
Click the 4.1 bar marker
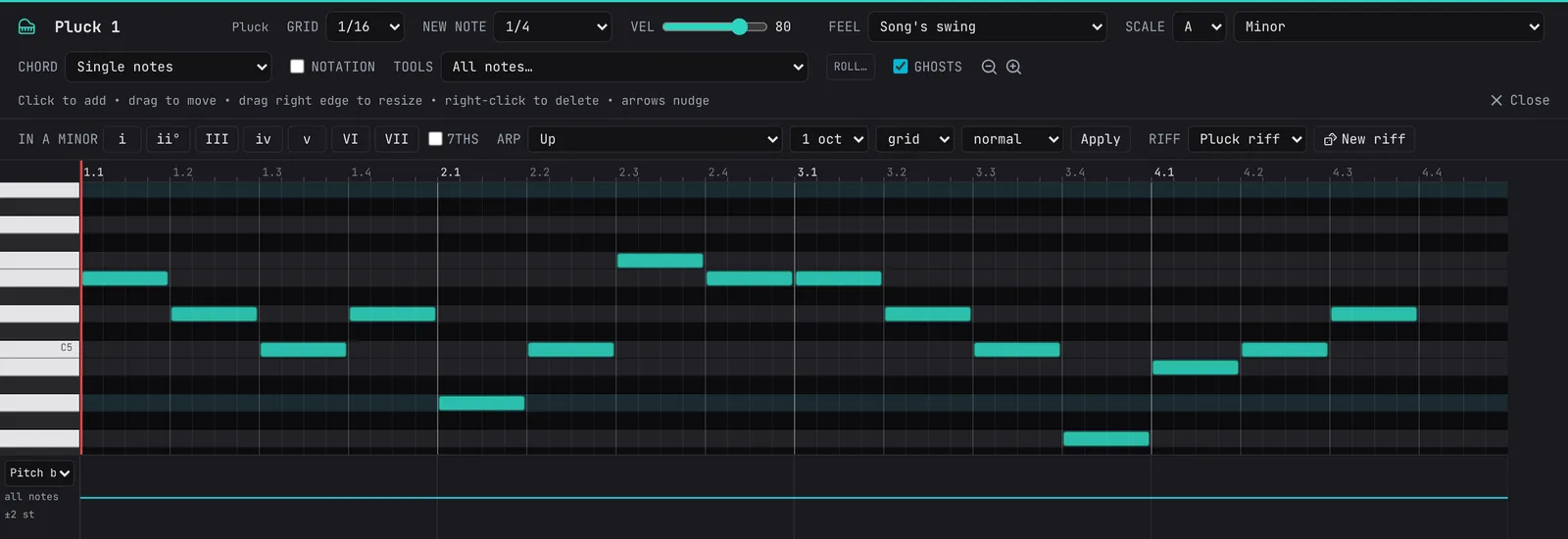tap(1164, 171)
